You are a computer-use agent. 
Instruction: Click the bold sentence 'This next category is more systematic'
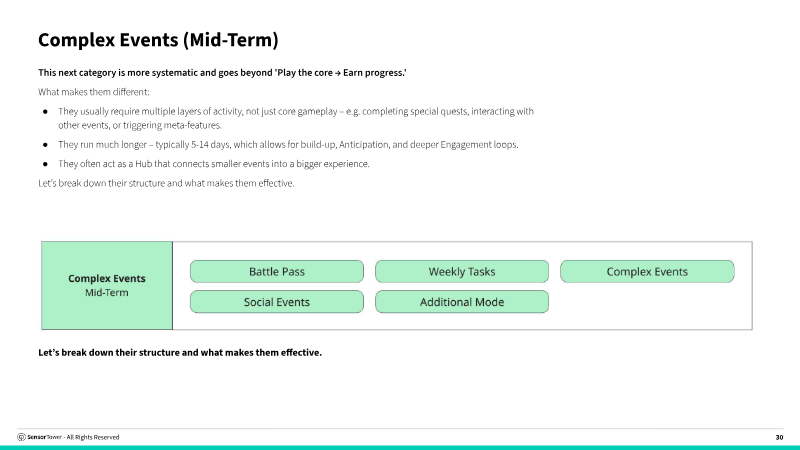pyautogui.click(x=222, y=73)
